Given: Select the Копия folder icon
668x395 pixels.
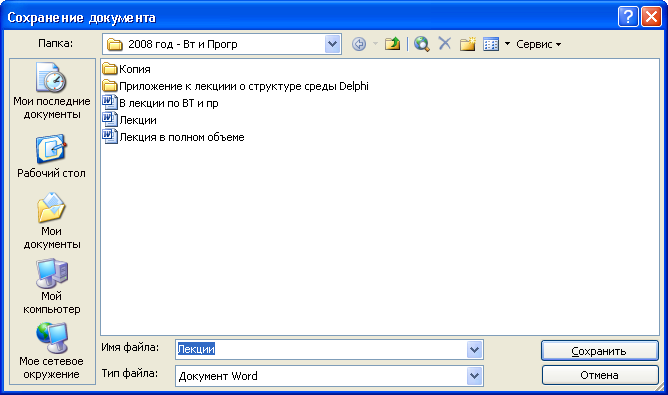Looking at the screenshot, I should pyautogui.click(x=110, y=69).
